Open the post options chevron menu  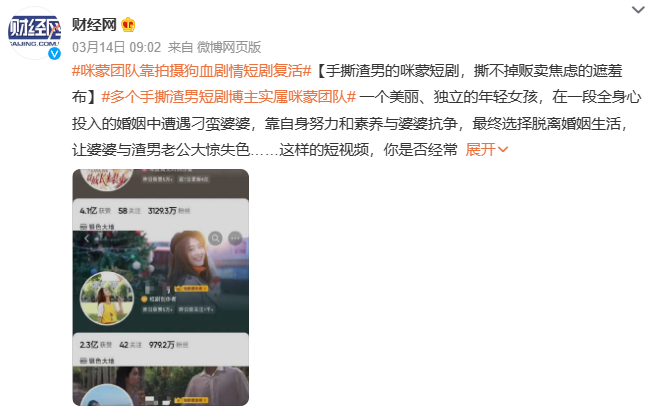[638, 10]
